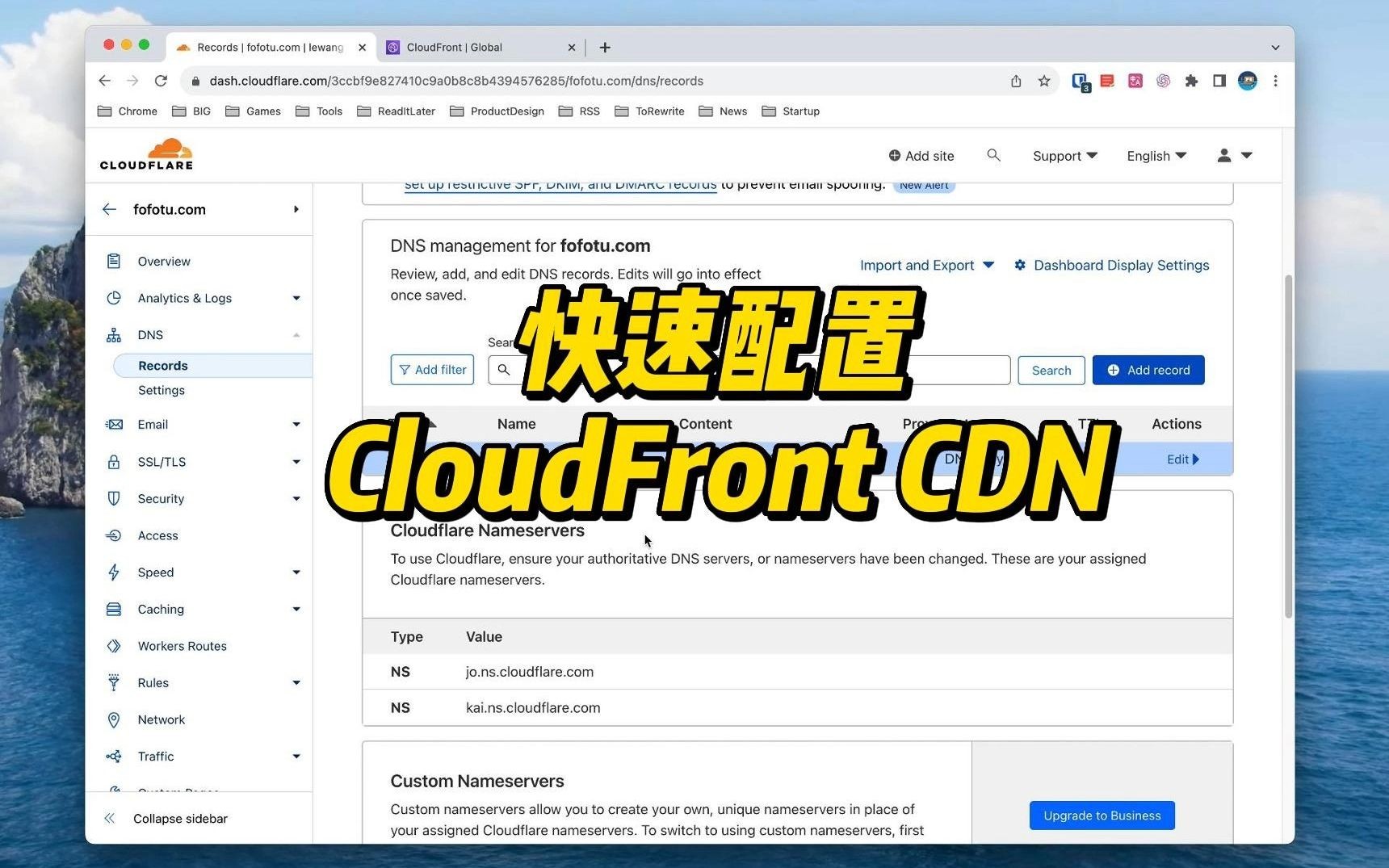The width and height of the screenshot is (1389, 868).
Task: Click the Security shield icon
Action: (114, 499)
